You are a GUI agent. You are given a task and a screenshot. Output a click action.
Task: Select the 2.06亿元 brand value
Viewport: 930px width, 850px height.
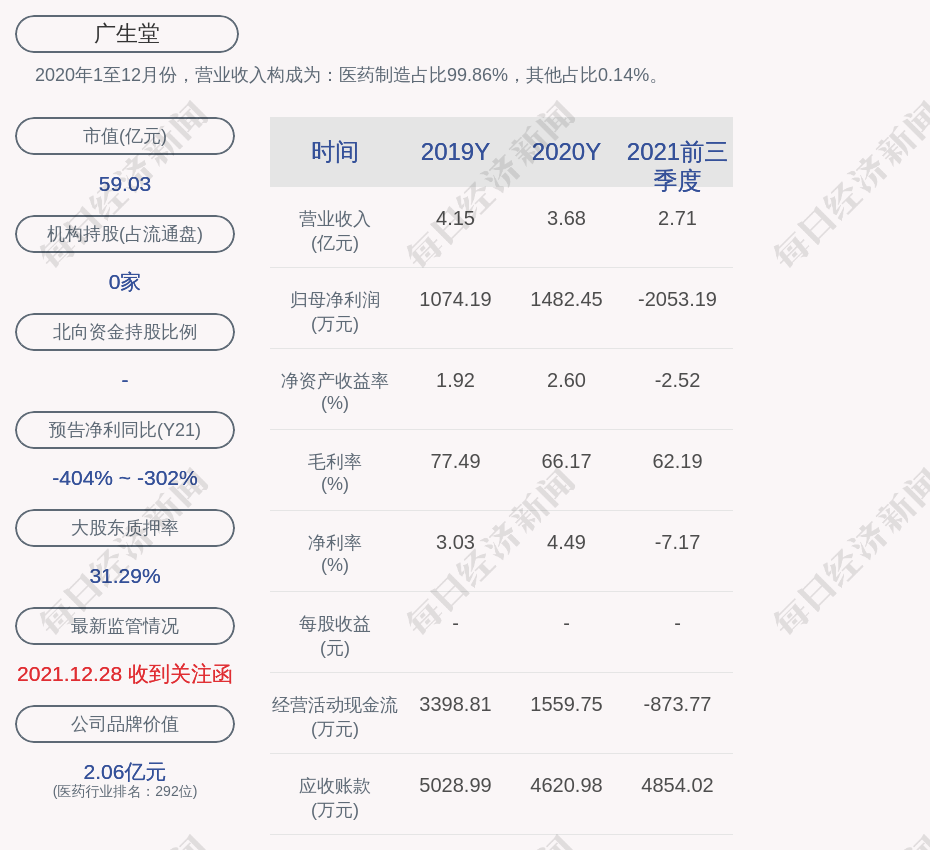[x=125, y=772]
